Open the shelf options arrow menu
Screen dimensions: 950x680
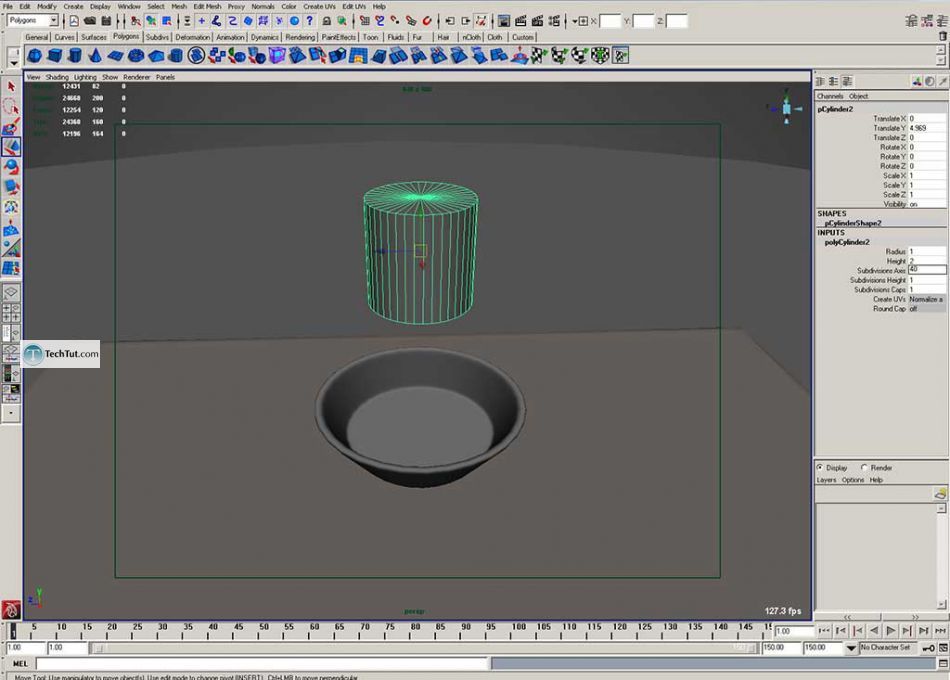tap(13, 62)
